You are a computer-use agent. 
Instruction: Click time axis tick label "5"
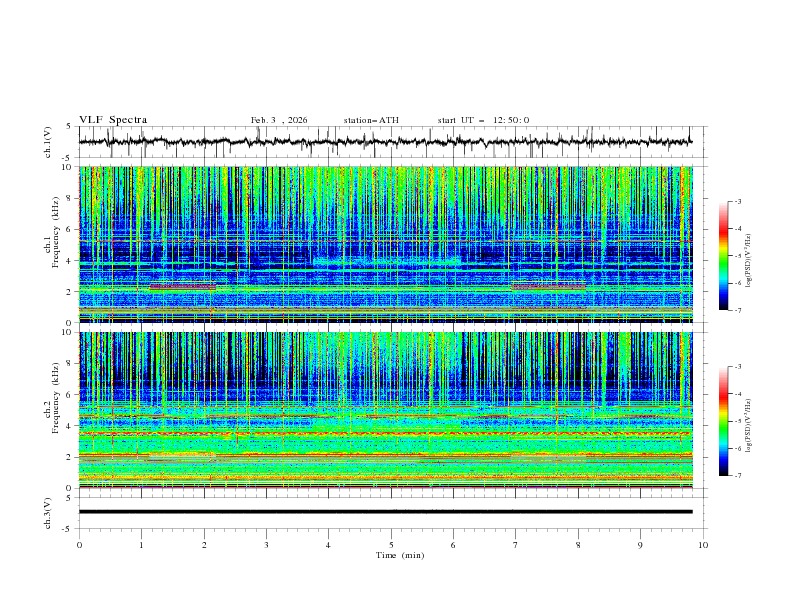(x=391, y=545)
